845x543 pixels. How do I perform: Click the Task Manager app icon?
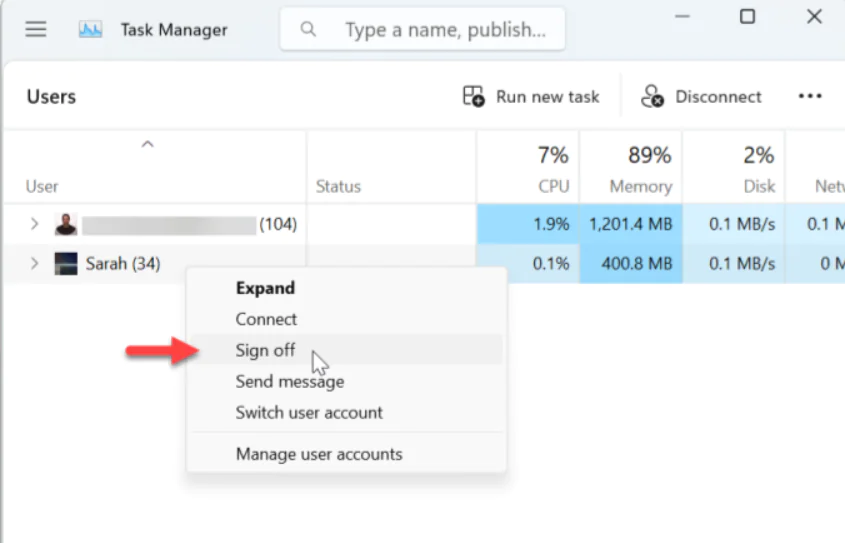pyautogui.click(x=91, y=30)
